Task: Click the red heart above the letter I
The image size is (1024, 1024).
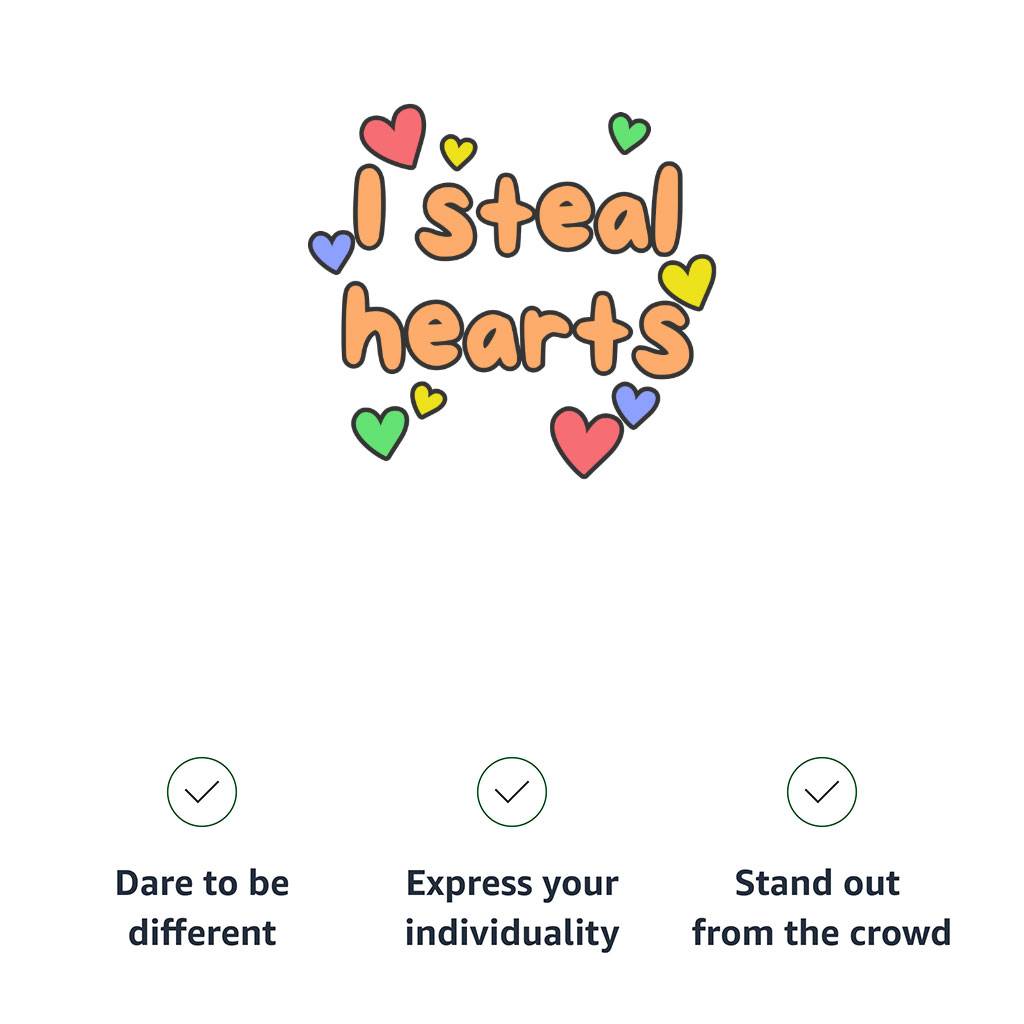Action: 392,136
